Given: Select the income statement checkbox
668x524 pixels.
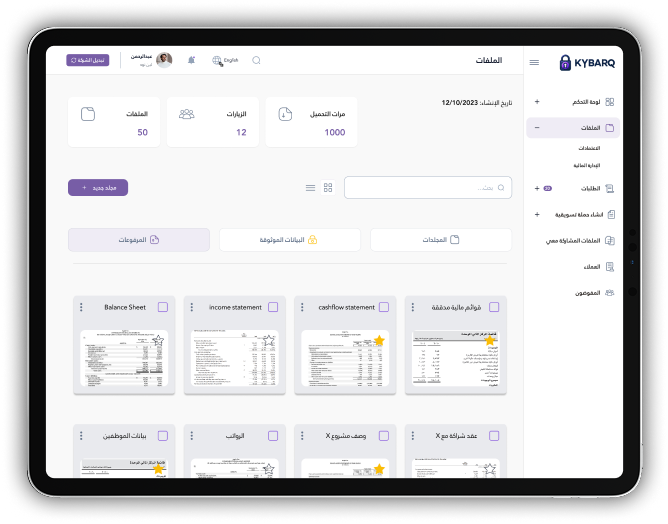Looking at the screenshot, I should point(272,308).
